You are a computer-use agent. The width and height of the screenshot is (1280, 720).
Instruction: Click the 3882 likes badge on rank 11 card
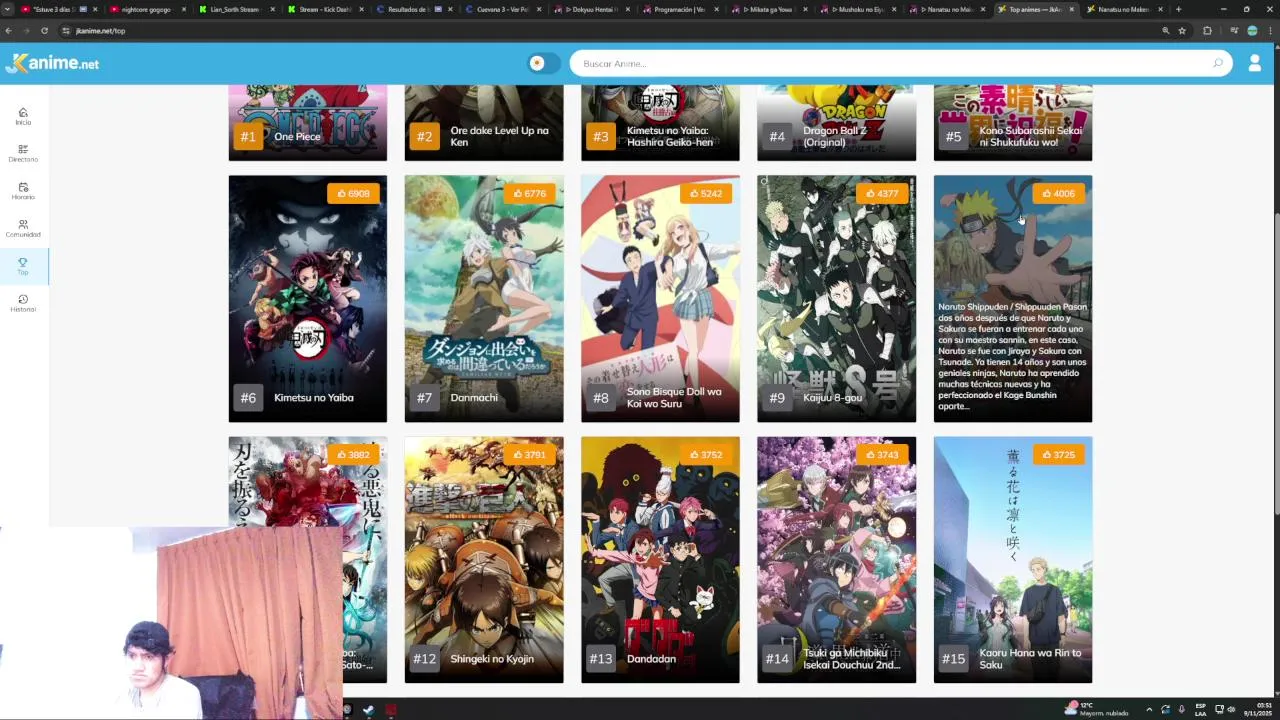pyautogui.click(x=353, y=454)
